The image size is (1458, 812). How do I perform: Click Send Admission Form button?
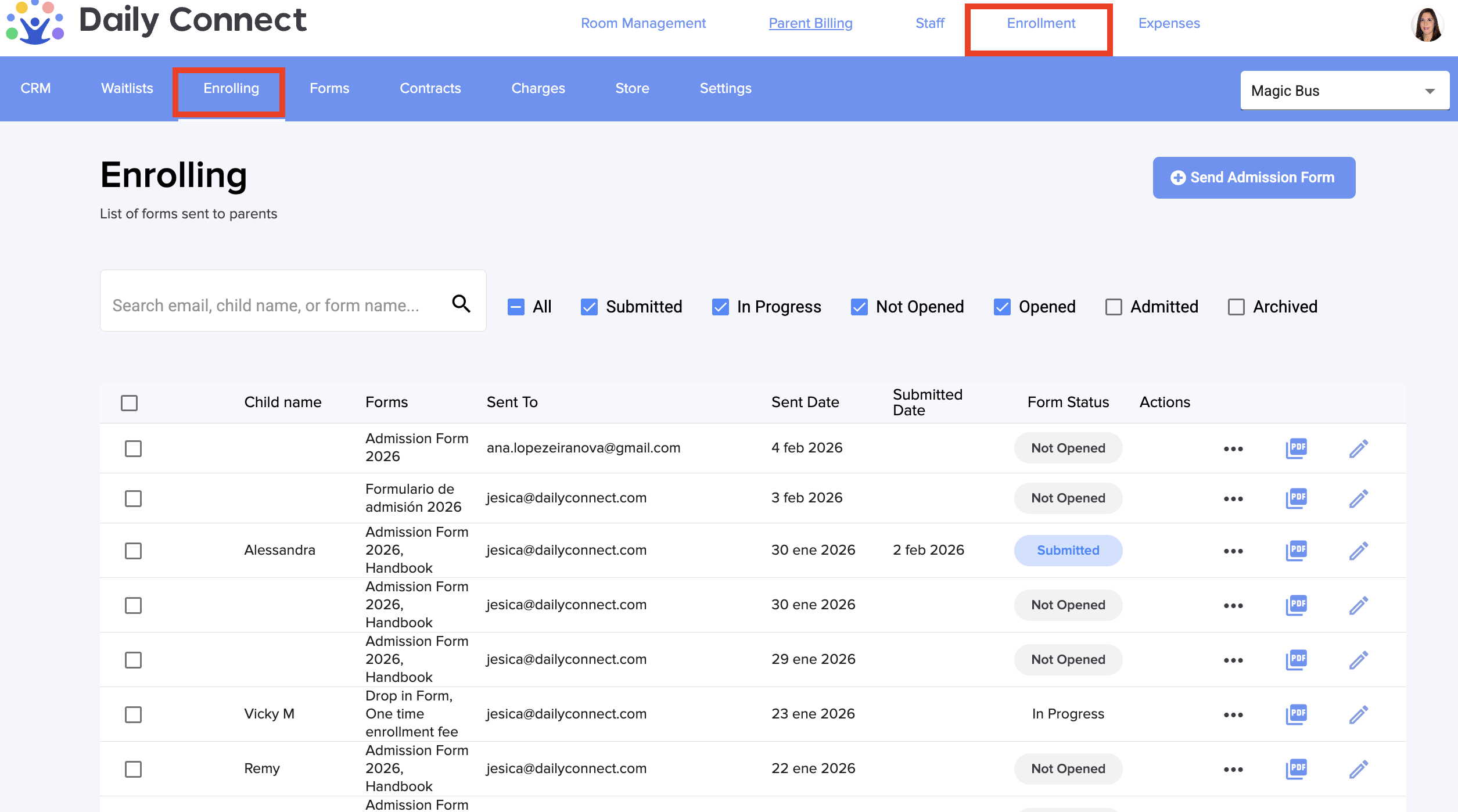tap(1254, 178)
